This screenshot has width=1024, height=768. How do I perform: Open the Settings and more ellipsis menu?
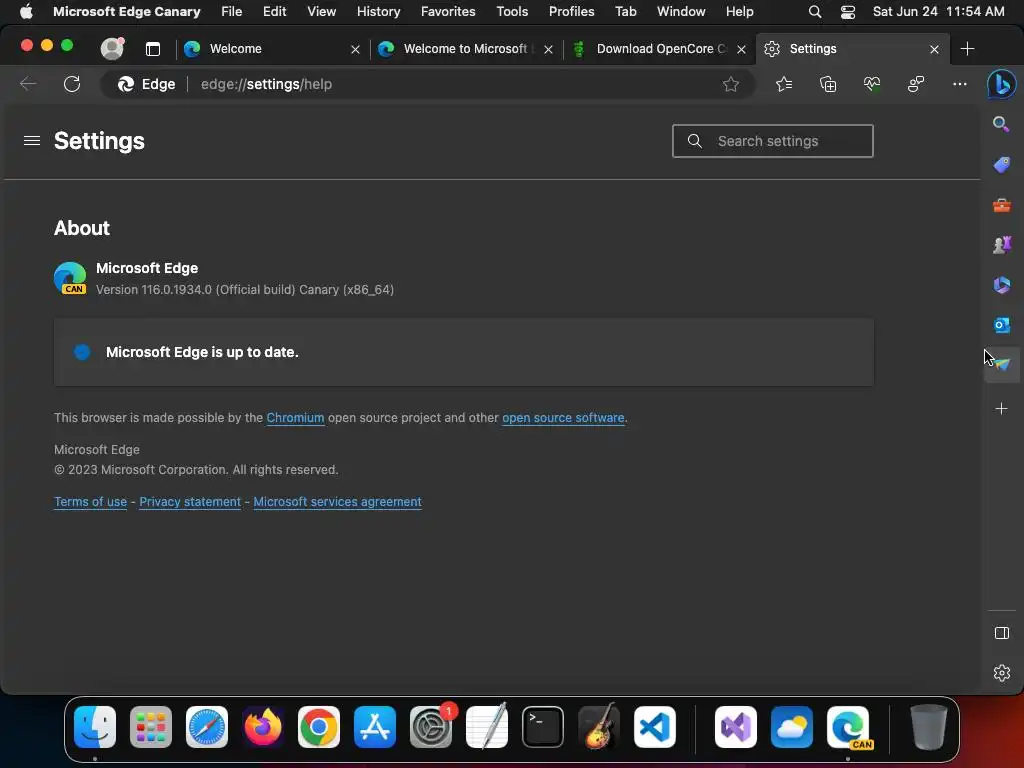tap(959, 84)
